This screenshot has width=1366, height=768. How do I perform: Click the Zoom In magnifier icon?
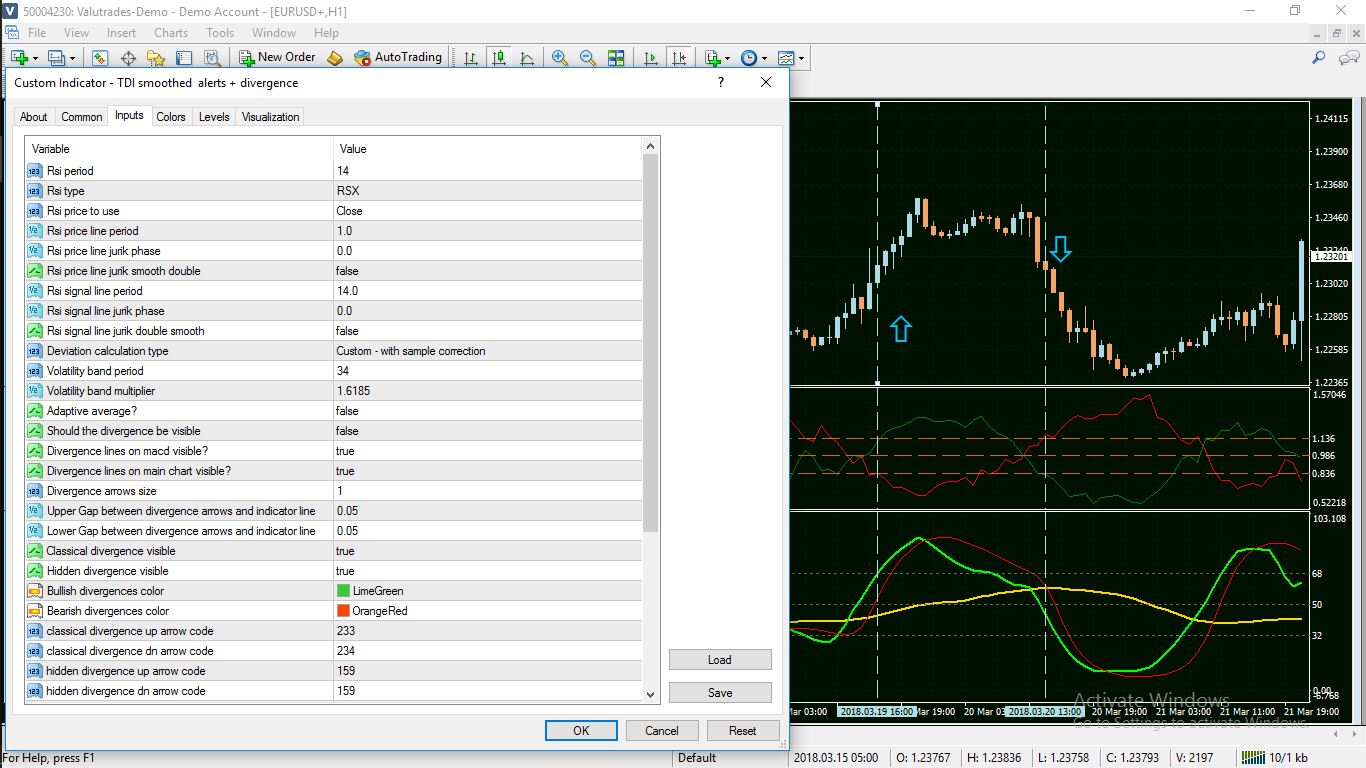pyautogui.click(x=560, y=58)
